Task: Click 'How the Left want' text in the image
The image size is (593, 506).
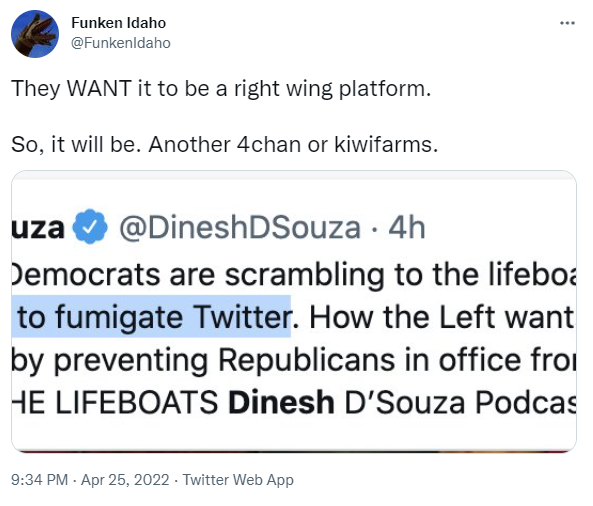Action: (x=441, y=317)
